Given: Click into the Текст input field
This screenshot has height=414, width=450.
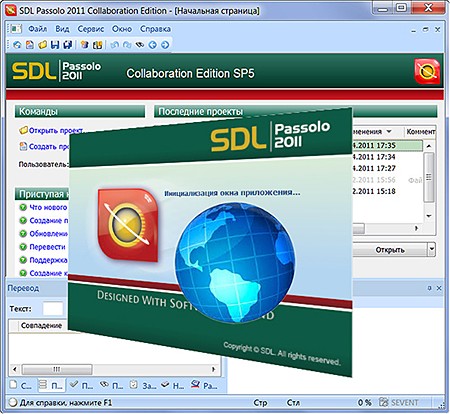Looking at the screenshot, I should click(53, 309).
